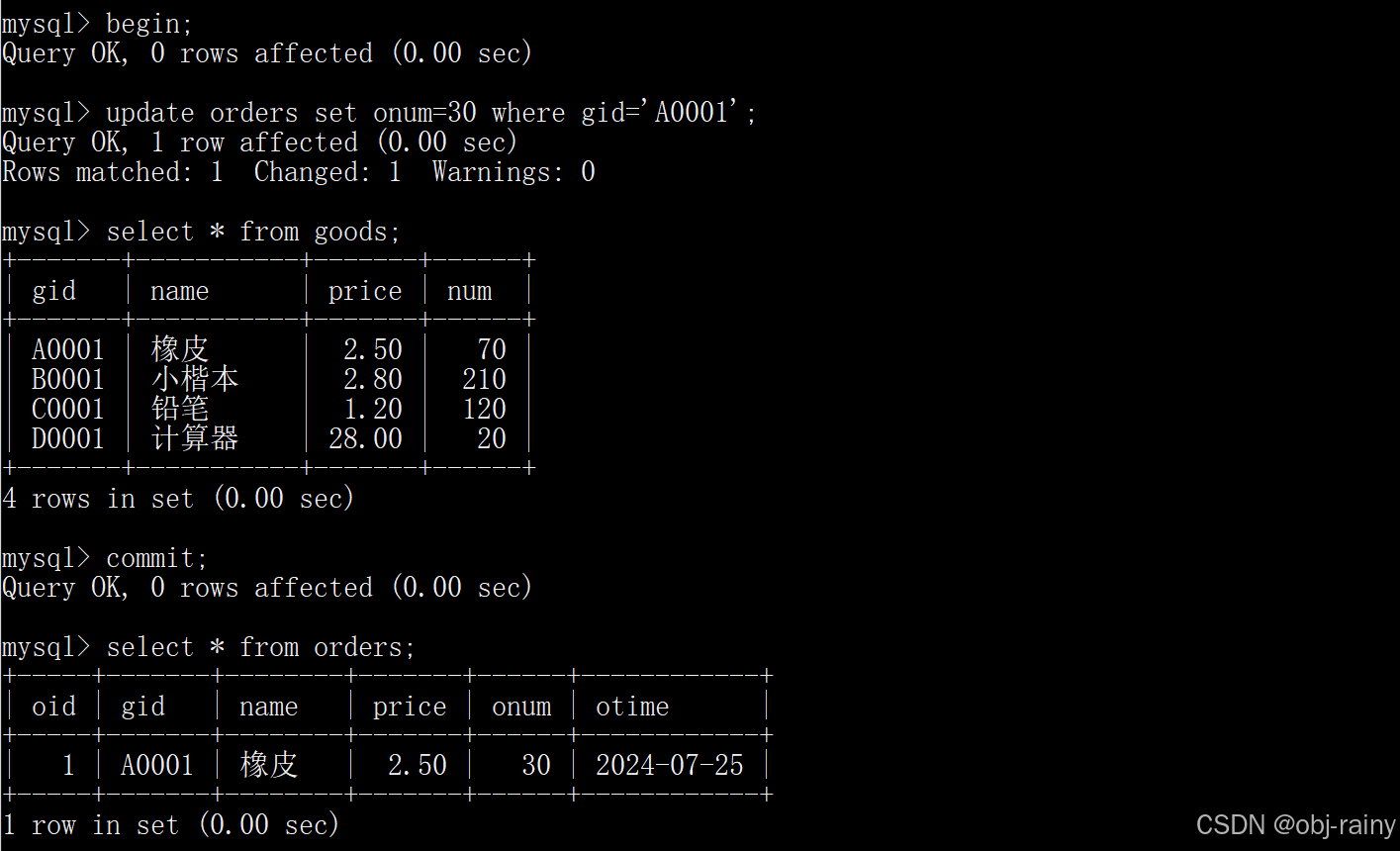This screenshot has width=1400, height=851.
Task: Click the goods table 'gid' column header
Action: (53, 291)
